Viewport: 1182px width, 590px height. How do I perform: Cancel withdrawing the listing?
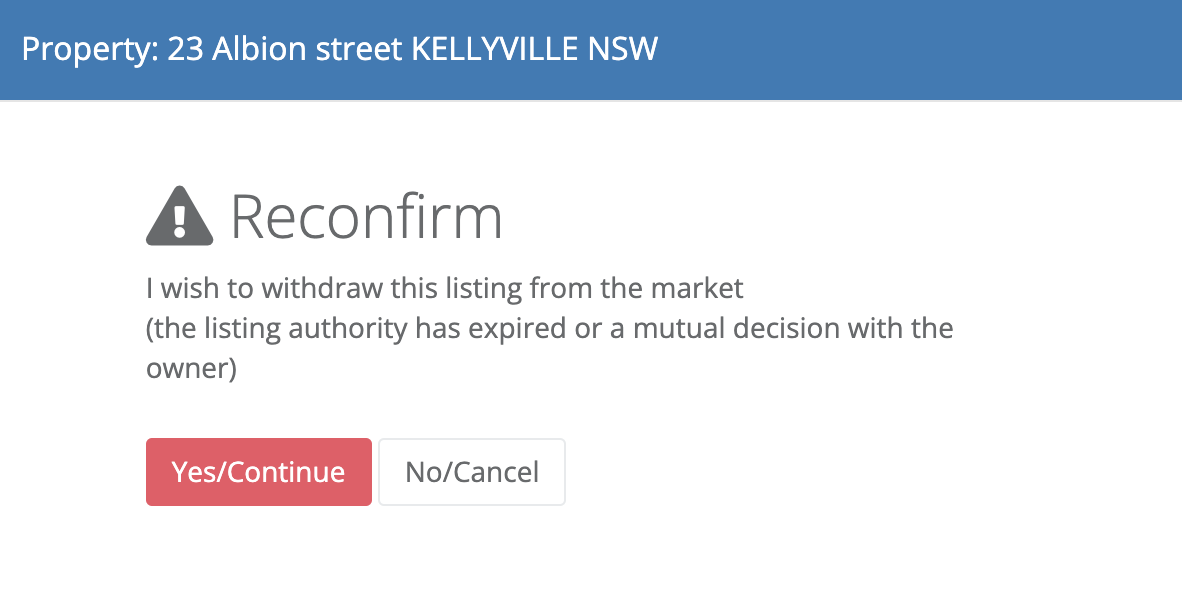pos(472,472)
